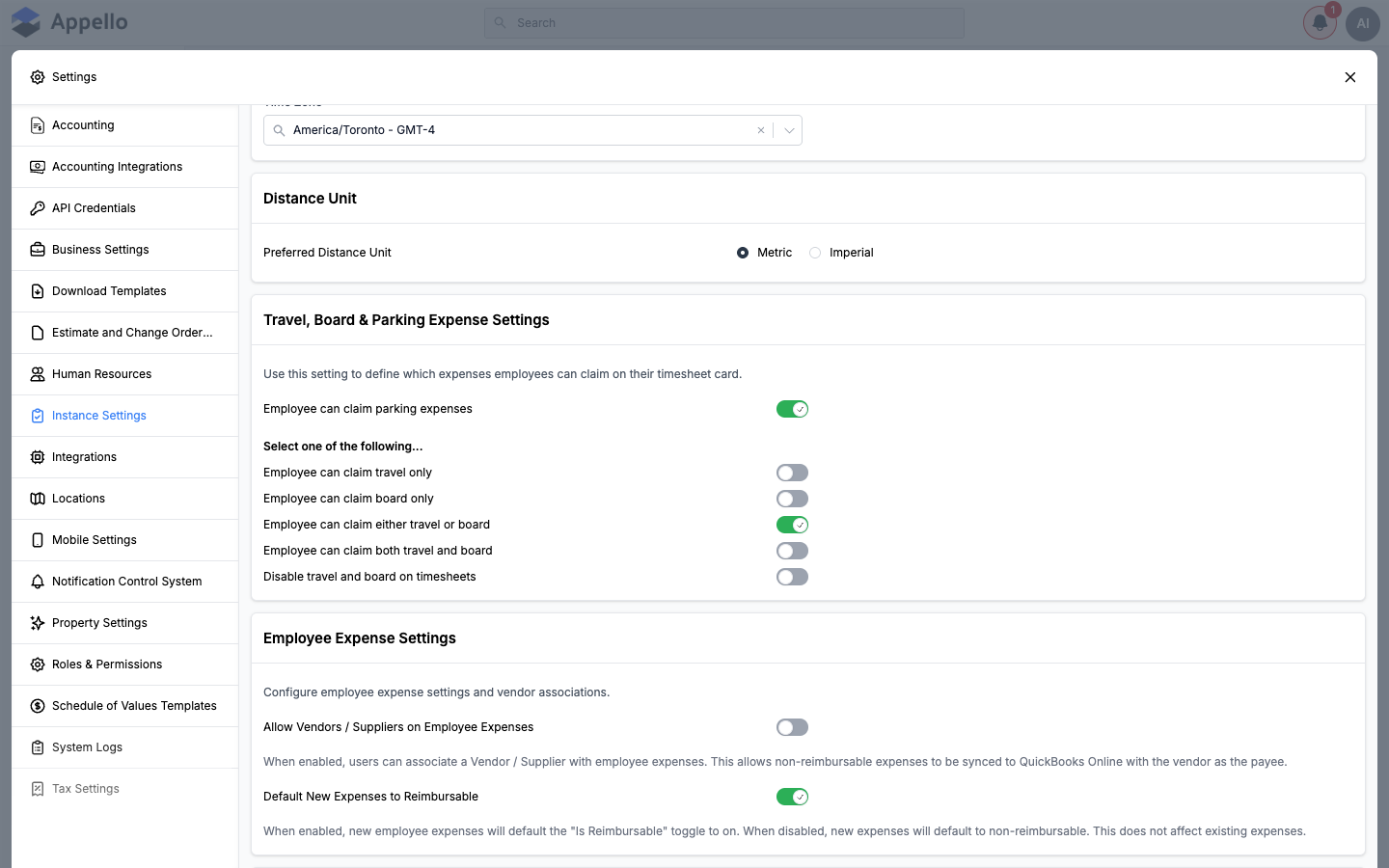Turn off Default New Expenses to Reimbursable
Image resolution: width=1389 pixels, height=868 pixels.
(x=792, y=797)
